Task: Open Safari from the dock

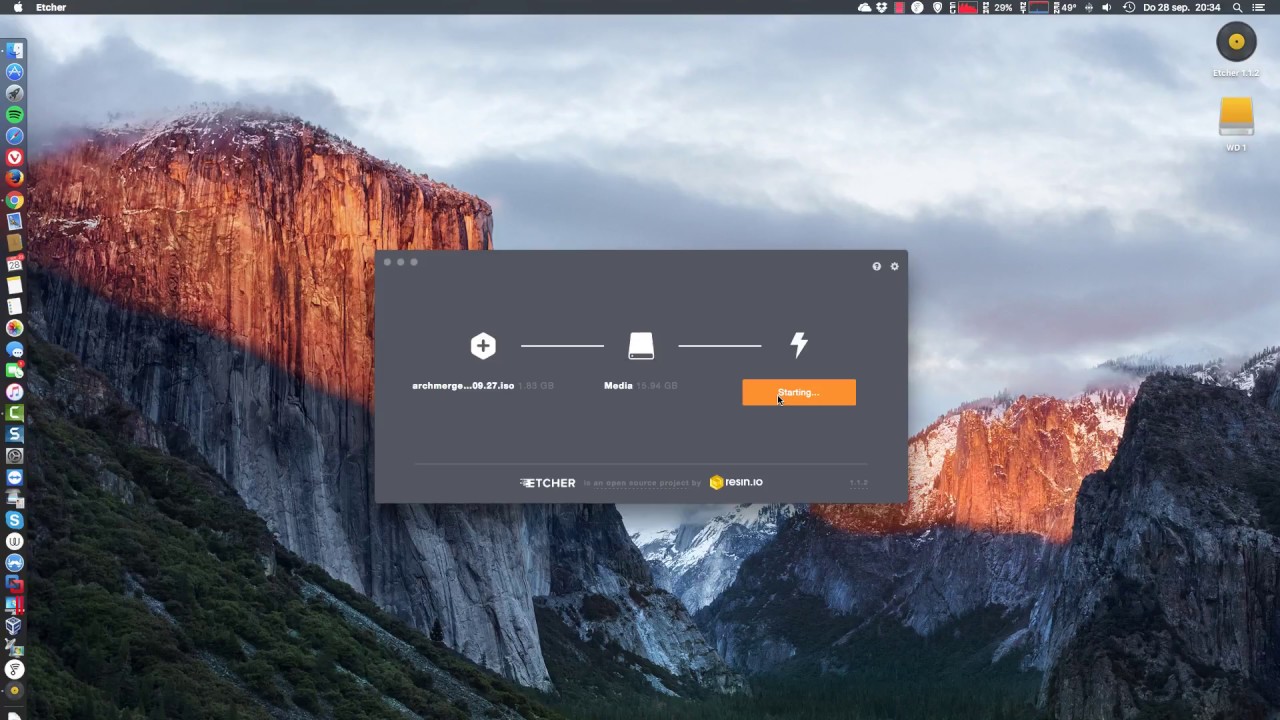Action: coord(14,136)
